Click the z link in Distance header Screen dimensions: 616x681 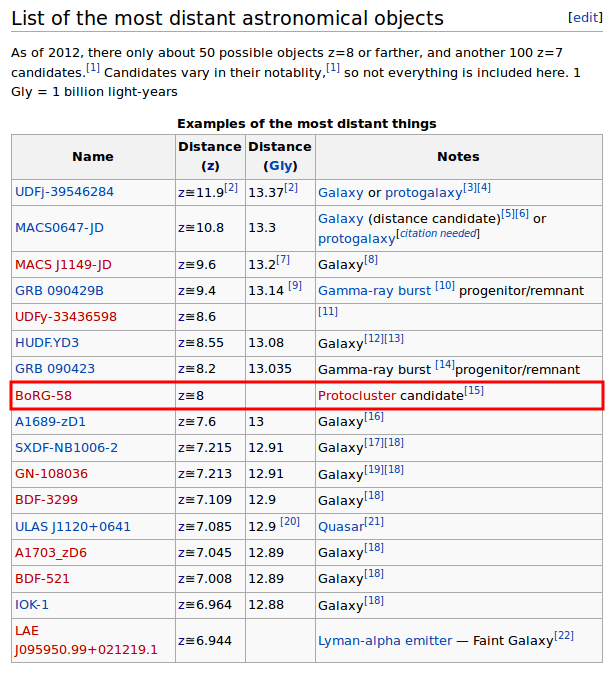coord(210,166)
